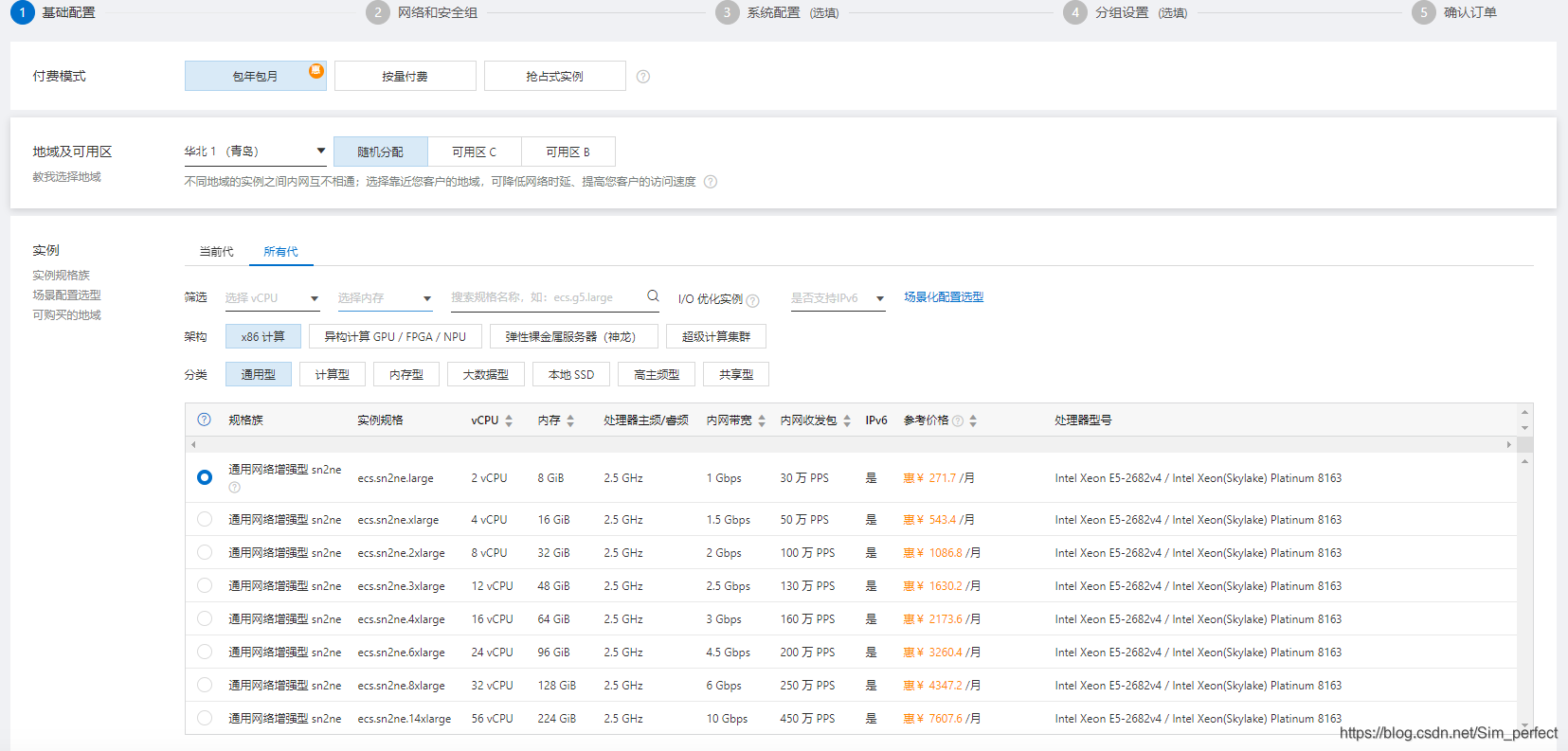Select radio for ecs.sn2ne.xlarge instance

pos(205,519)
